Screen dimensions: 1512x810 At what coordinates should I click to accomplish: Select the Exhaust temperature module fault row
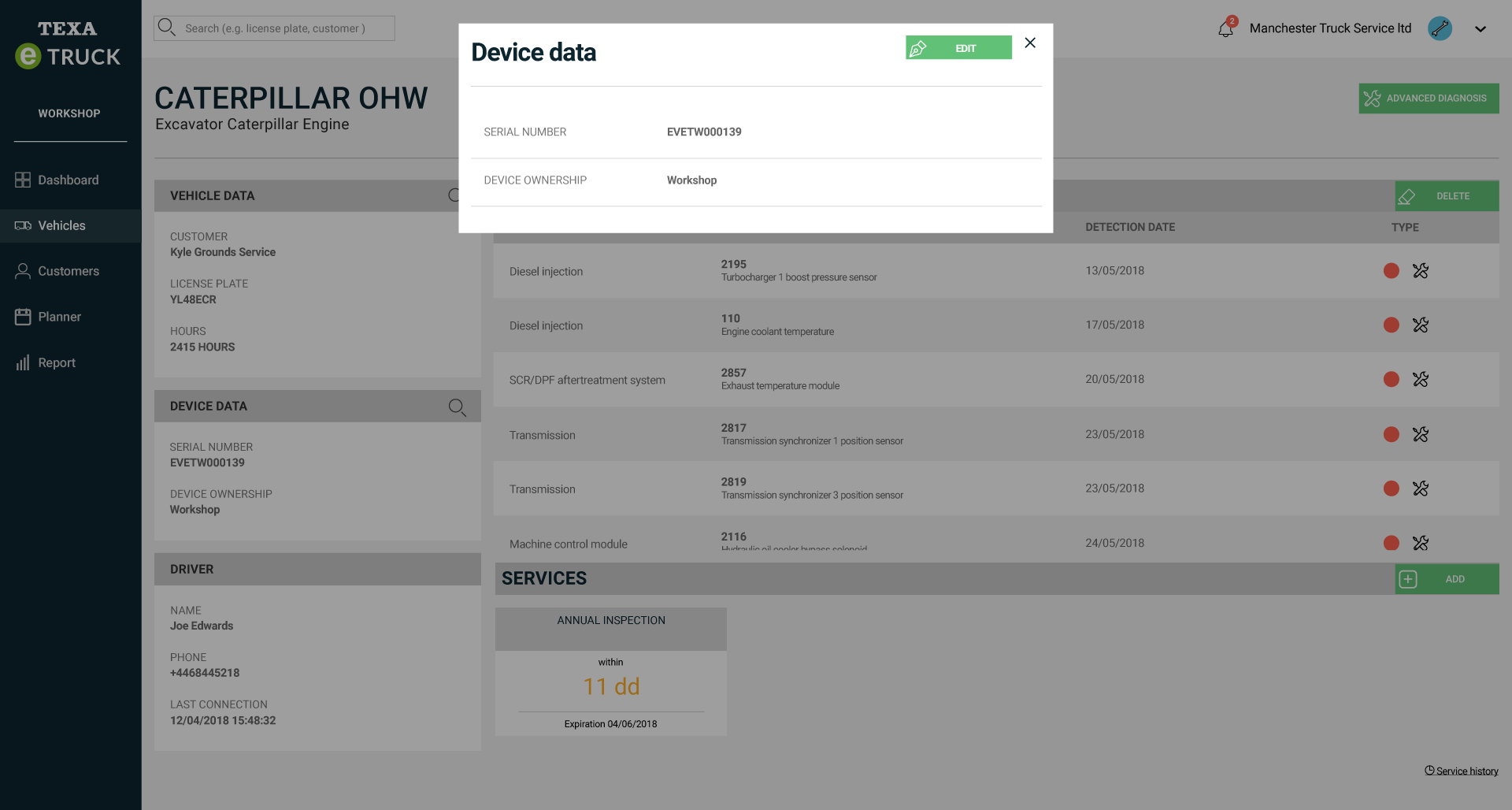pyautogui.click(x=996, y=379)
